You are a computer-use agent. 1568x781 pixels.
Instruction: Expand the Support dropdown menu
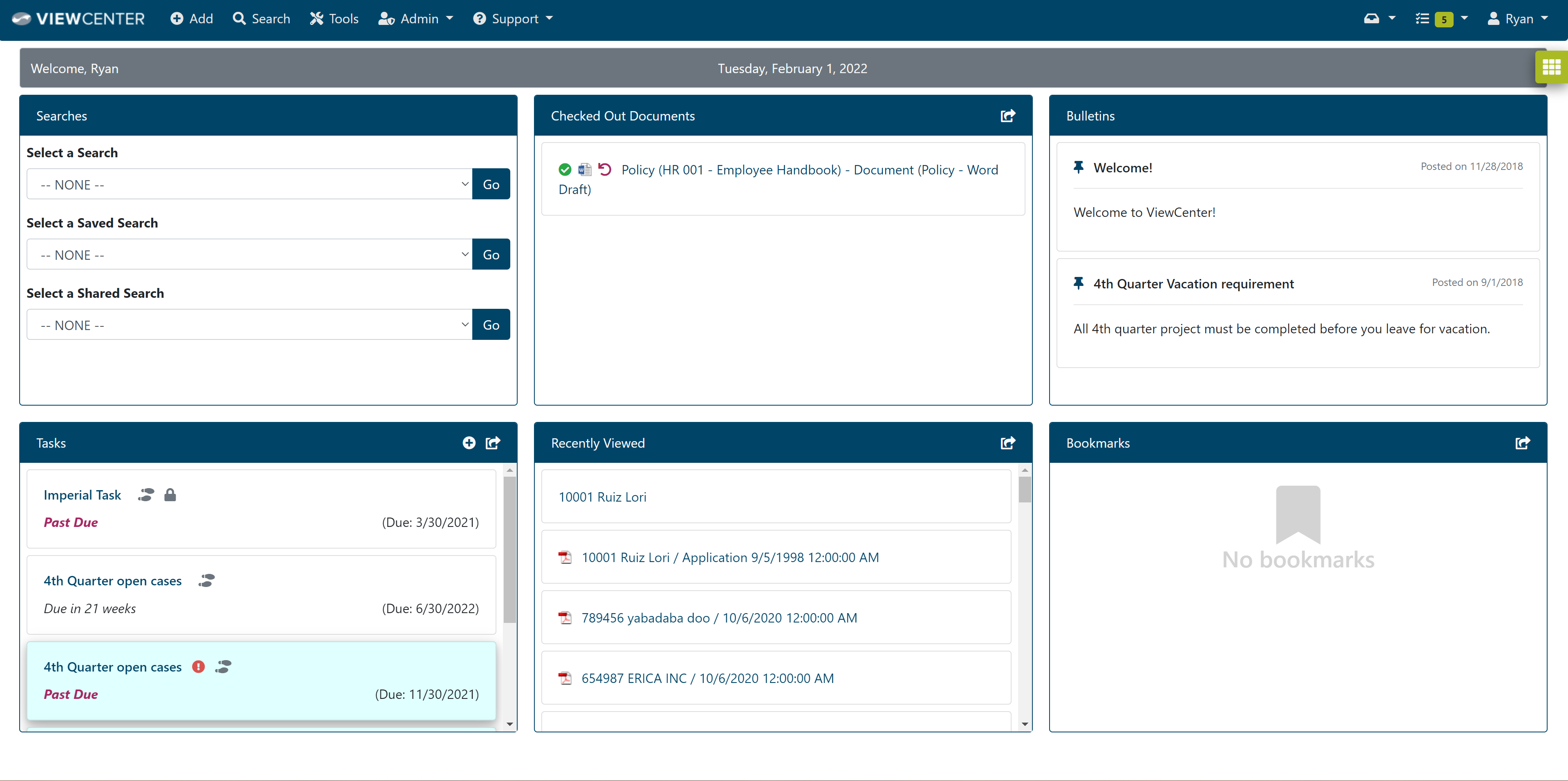pos(513,19)
